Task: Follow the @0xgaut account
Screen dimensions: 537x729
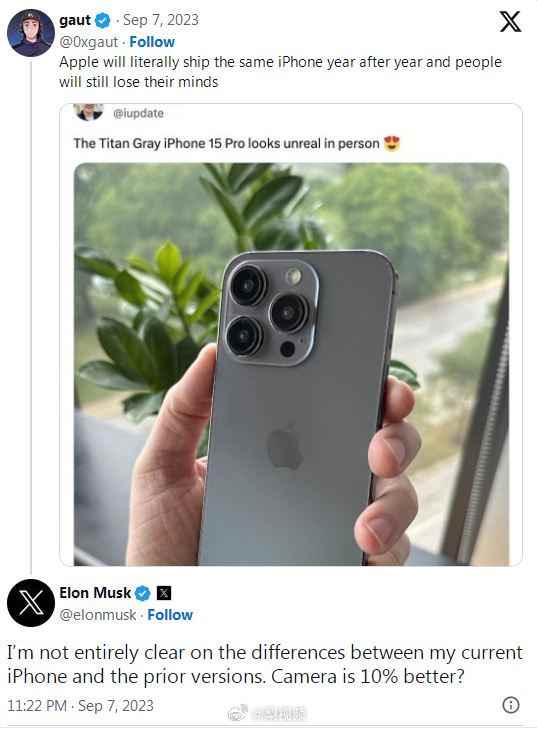Action: (x=152, y=42)
